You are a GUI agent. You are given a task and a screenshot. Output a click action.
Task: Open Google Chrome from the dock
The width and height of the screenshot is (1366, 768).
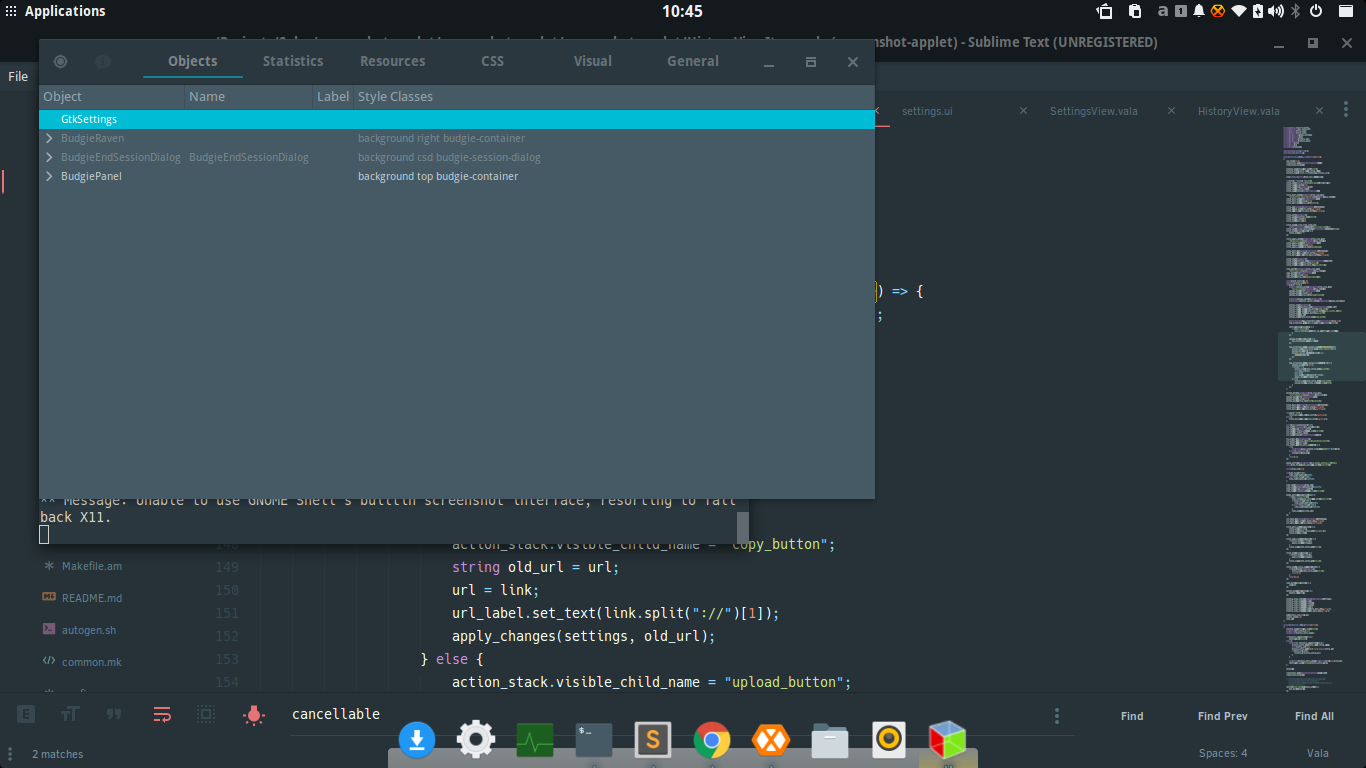click(712, 740)
